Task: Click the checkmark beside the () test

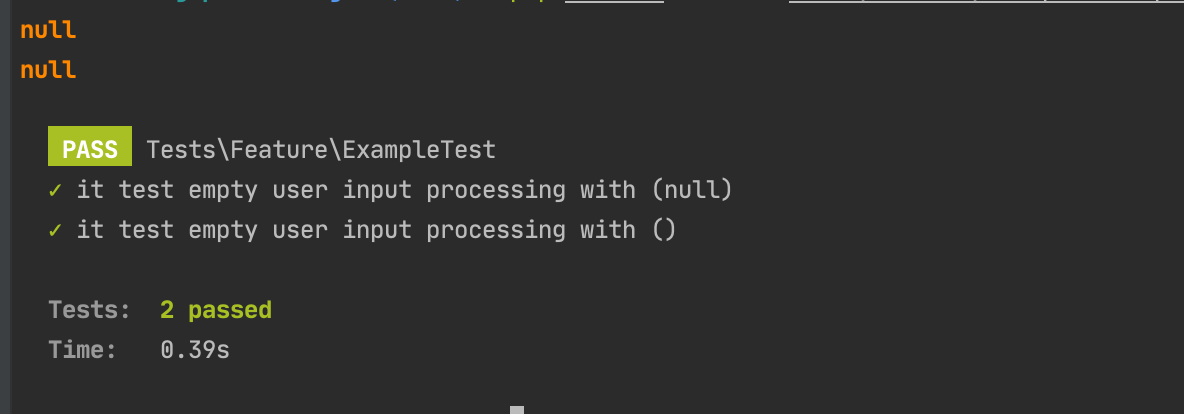Action: pos(55,230)
